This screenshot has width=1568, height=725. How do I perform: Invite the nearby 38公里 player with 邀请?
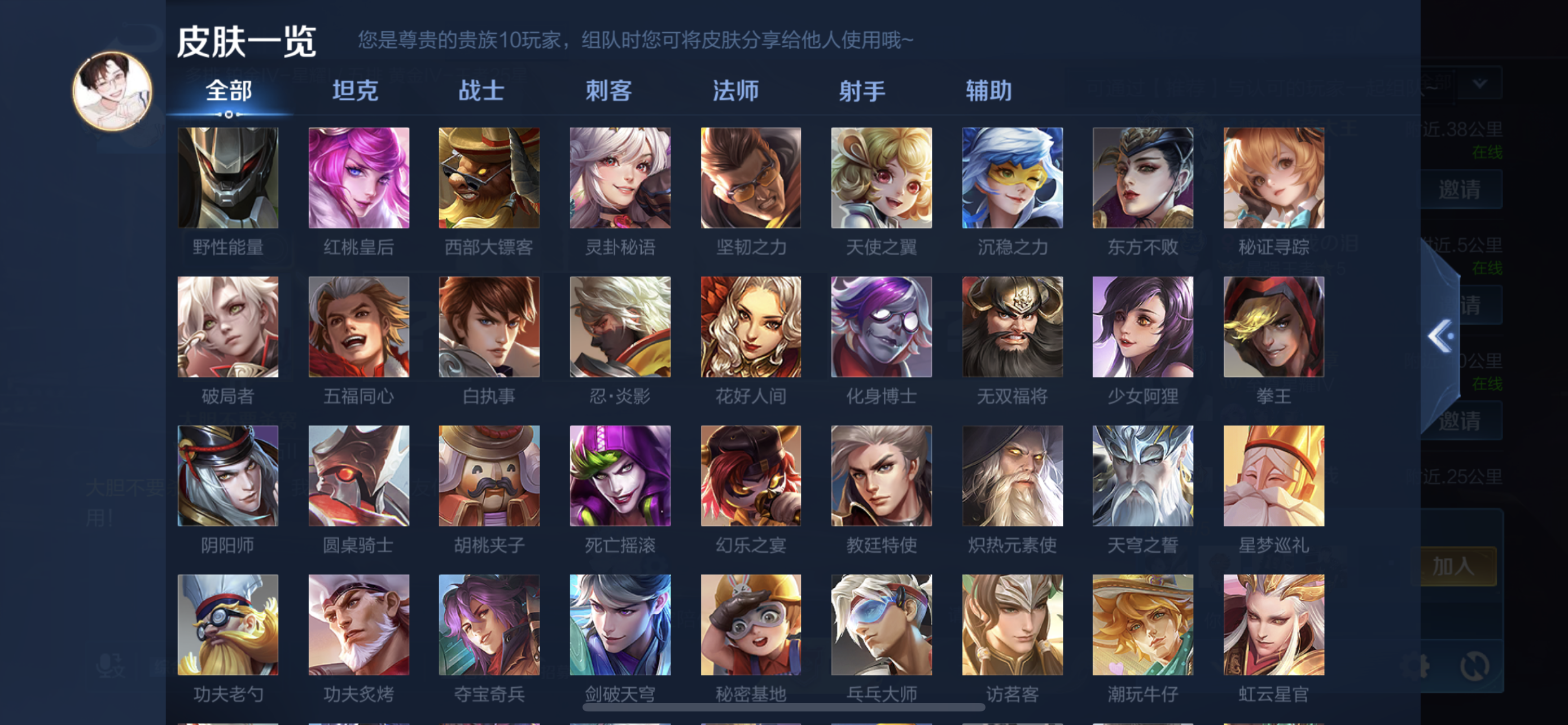click(x=1460, y=189)
